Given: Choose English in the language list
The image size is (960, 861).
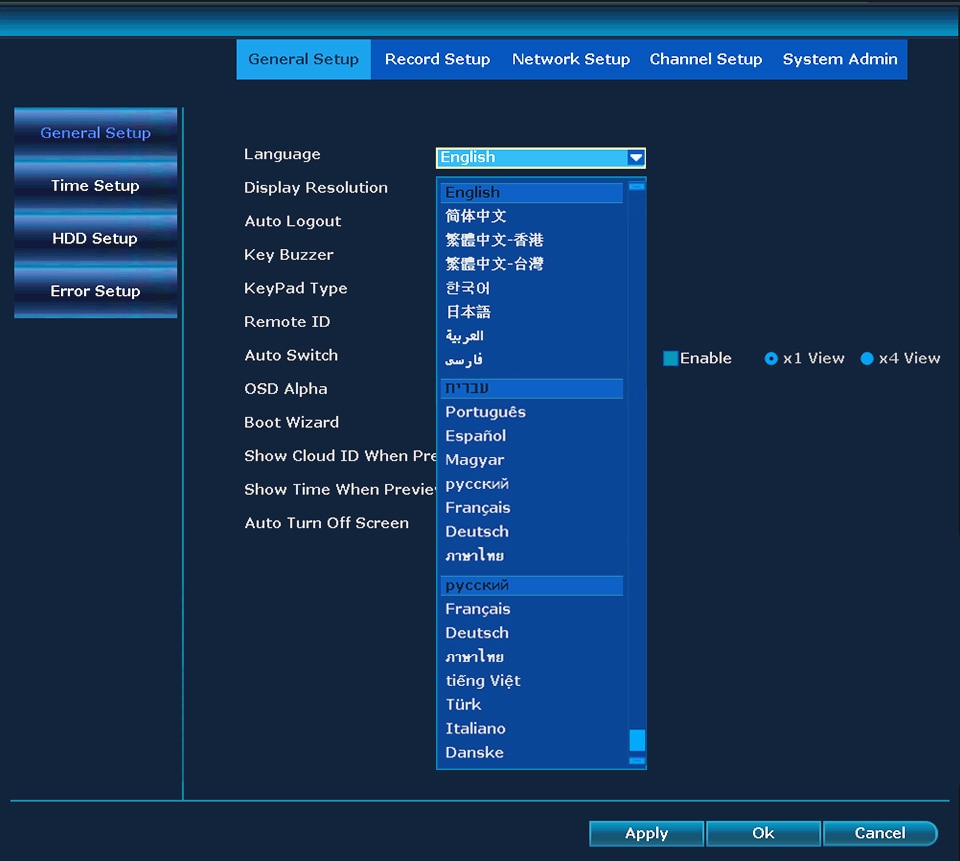Looking at the screenshot, I should coord(531,192).
